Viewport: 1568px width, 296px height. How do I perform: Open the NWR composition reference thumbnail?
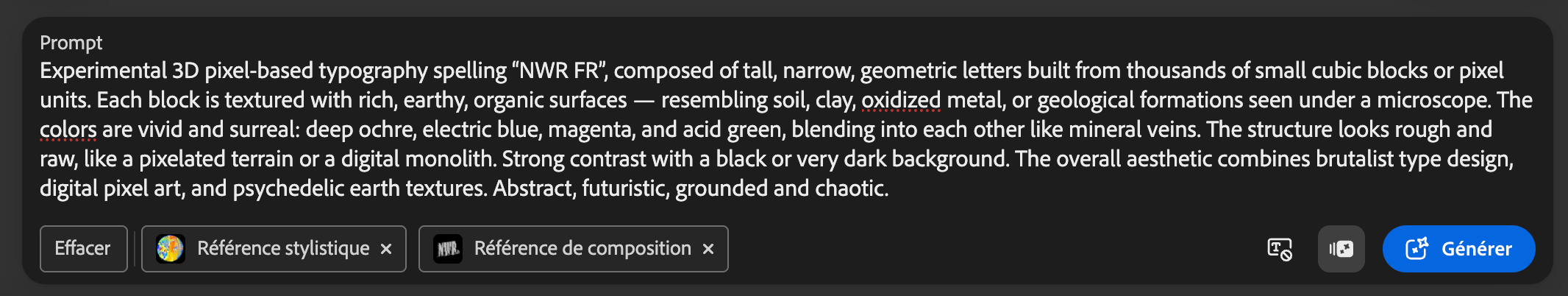(x=448, y=249)
